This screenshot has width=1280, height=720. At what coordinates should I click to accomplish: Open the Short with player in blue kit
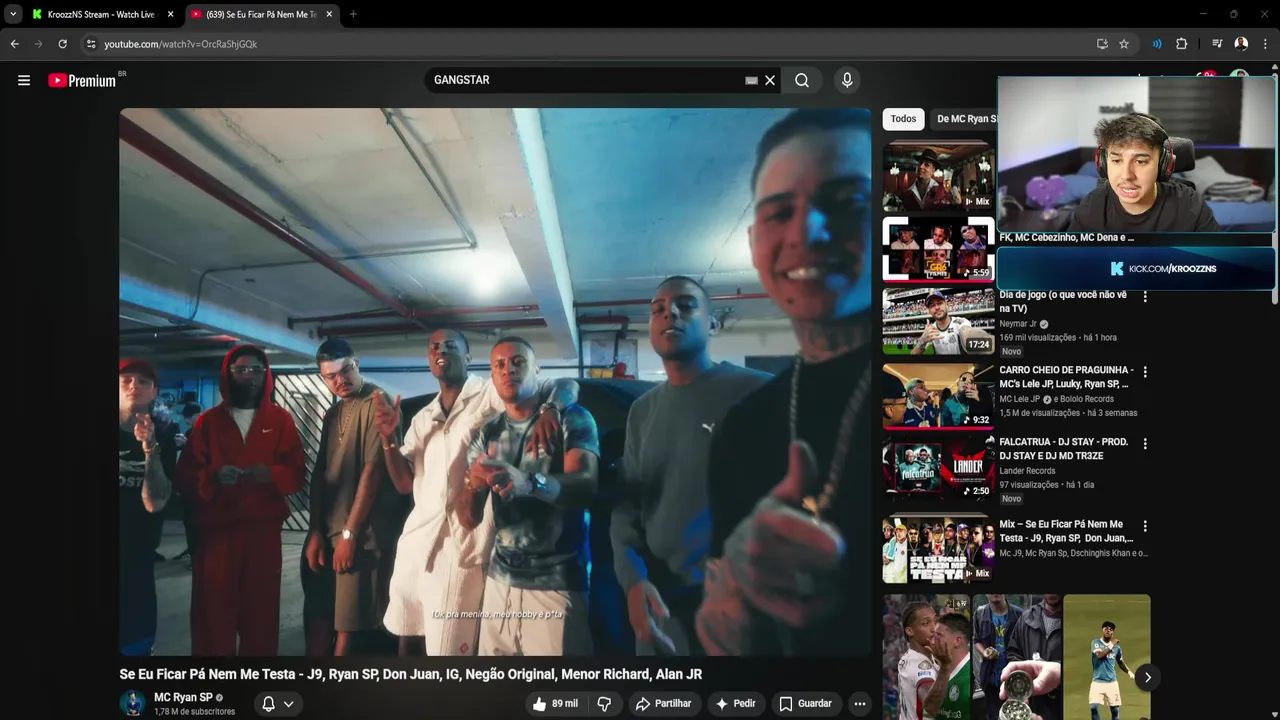pyautogui.click(x=1107, y=657)
